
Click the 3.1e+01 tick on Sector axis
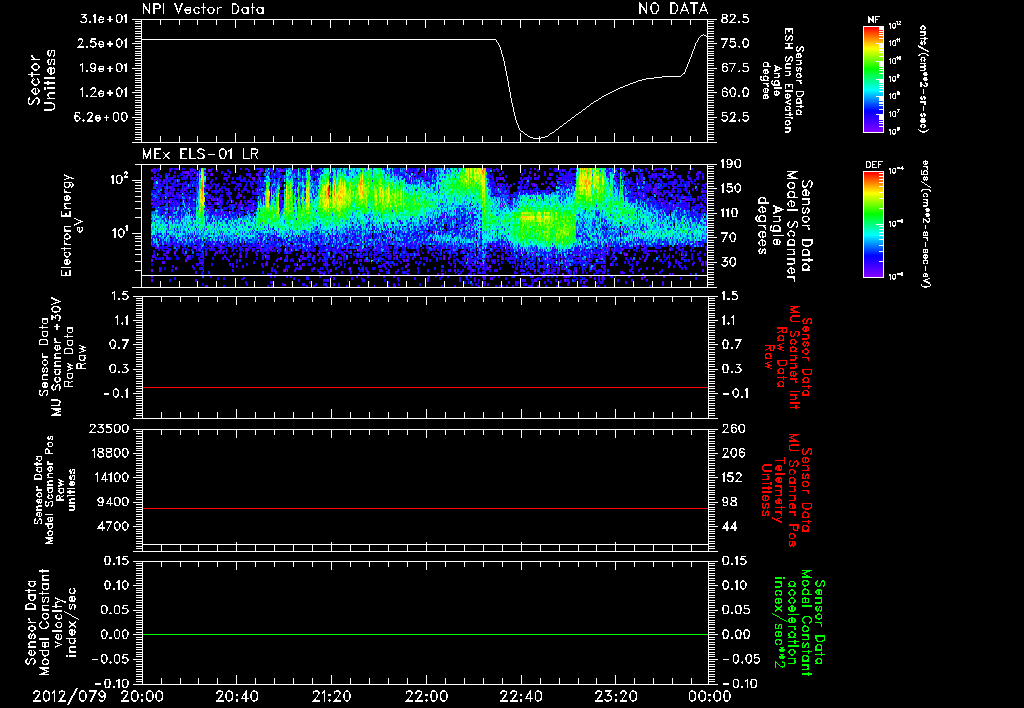(103, 19)
